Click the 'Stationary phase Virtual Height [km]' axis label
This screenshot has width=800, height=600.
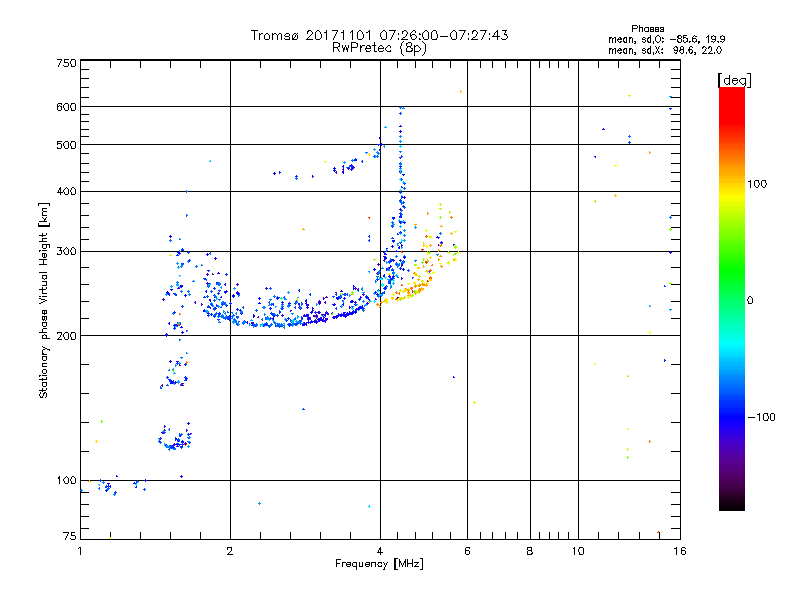pos(44,300)
